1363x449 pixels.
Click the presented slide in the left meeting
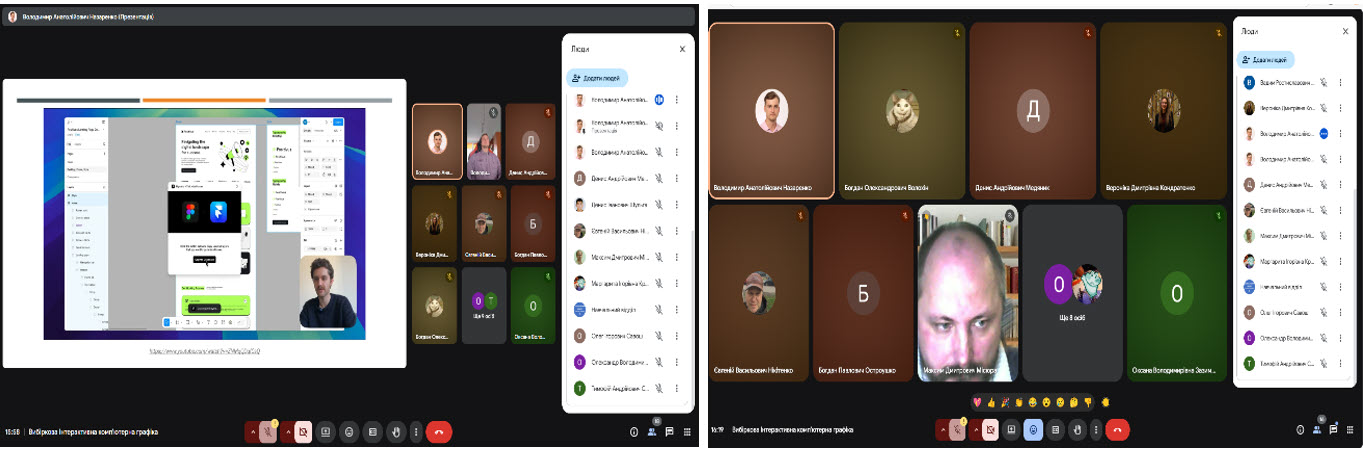205,223
